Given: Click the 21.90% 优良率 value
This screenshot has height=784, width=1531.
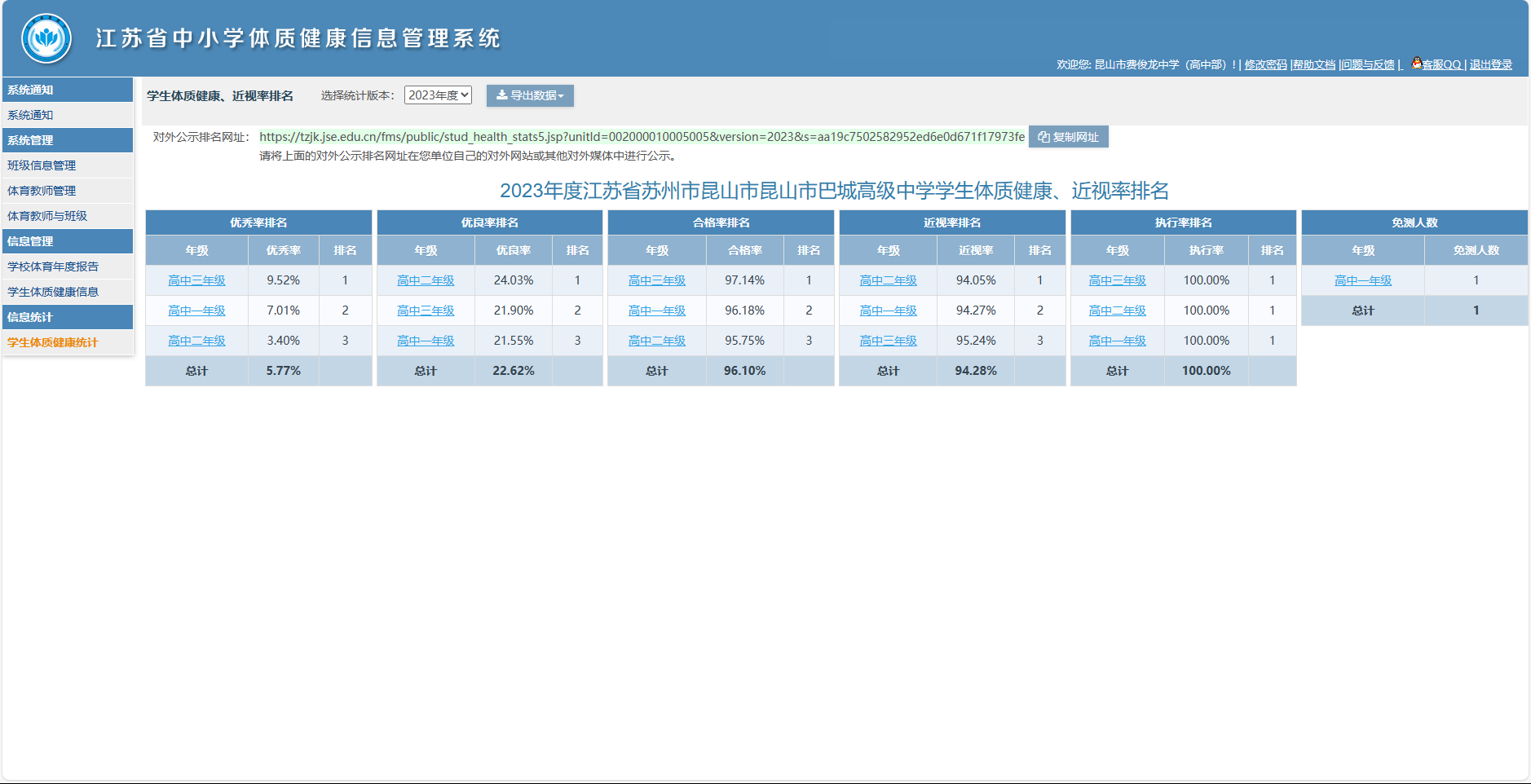Looking at the screenshot, I should tap(514, 311).
